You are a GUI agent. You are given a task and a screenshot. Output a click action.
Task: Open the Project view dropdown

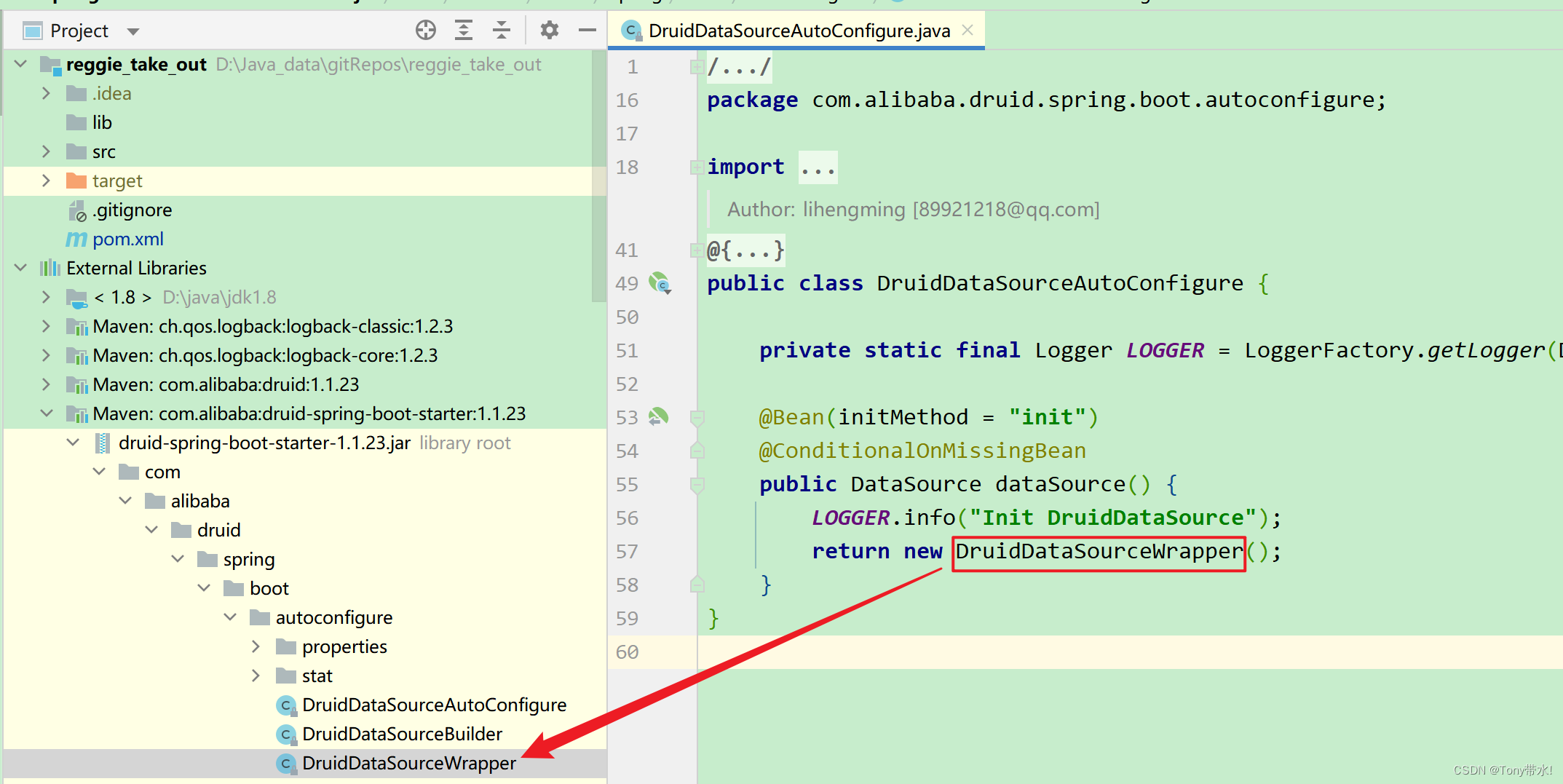132,31
